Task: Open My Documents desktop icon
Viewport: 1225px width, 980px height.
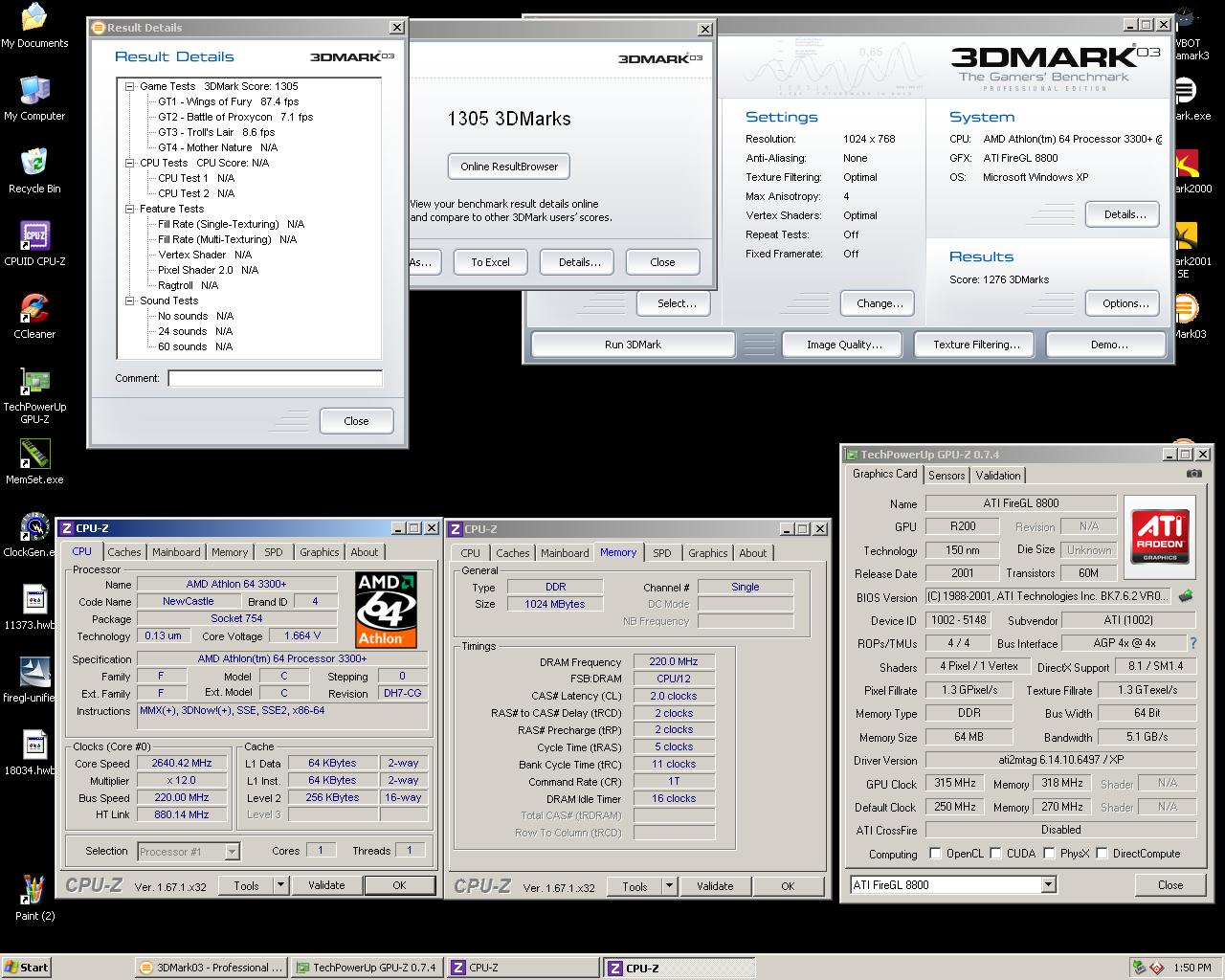Action: tap(34, 26)
